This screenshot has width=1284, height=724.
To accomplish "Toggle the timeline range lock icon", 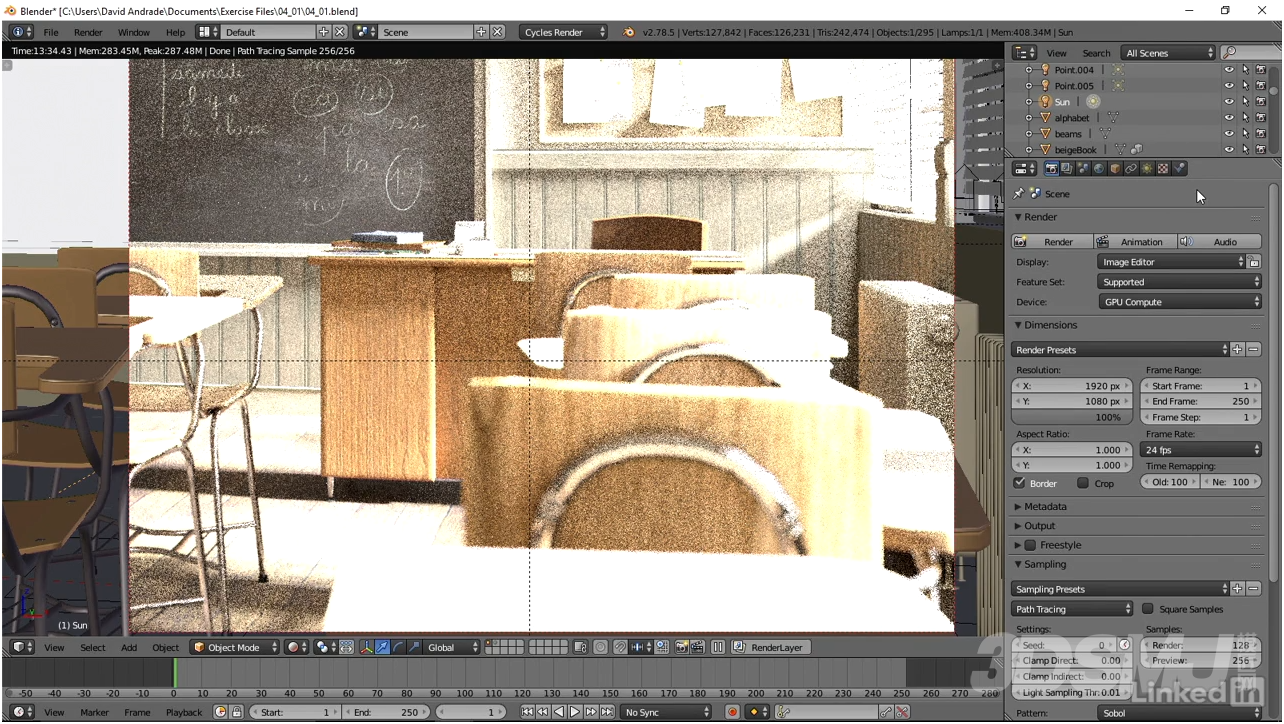I will point(236,712).
